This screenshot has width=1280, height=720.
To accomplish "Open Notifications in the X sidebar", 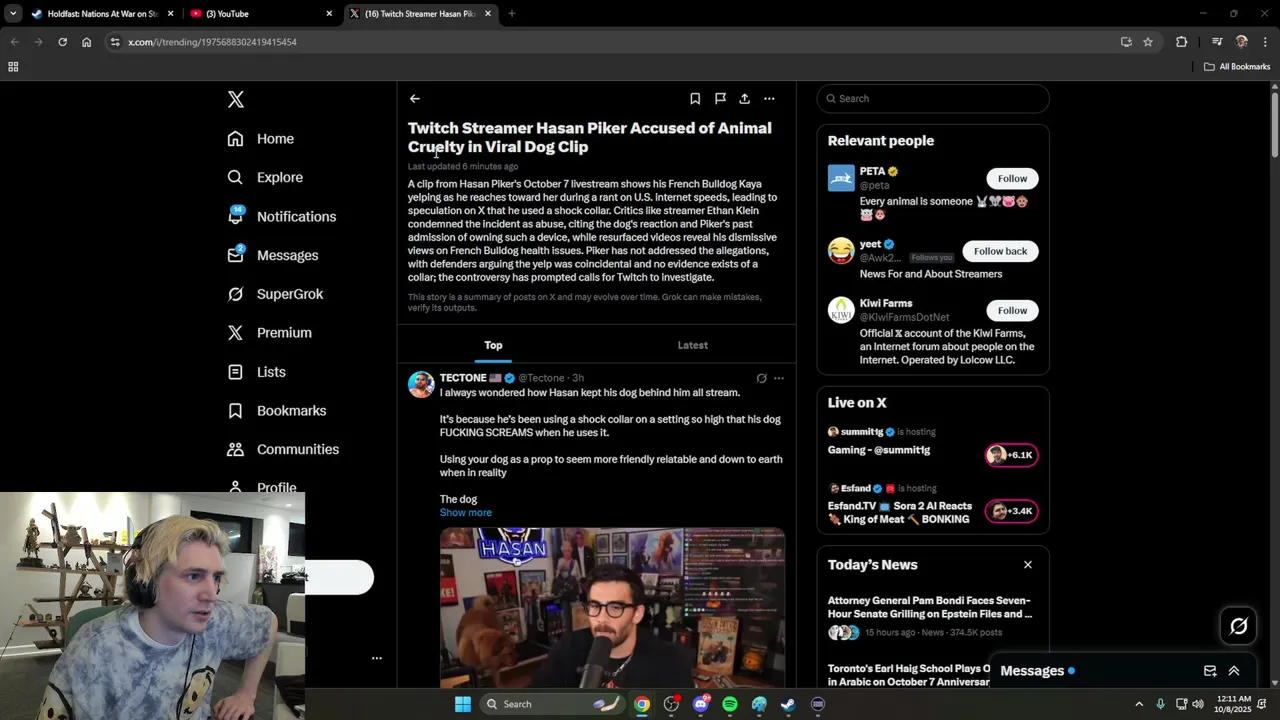I will pos(281,216).
